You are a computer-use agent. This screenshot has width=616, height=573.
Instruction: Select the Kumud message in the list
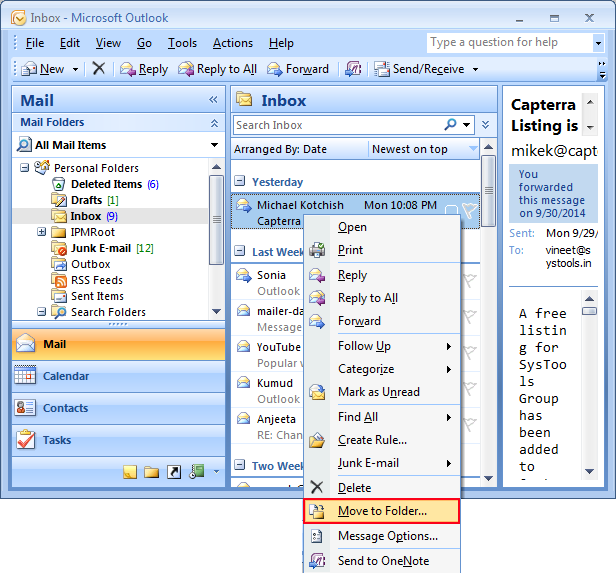pyautogui.click(x=268, y=391)
